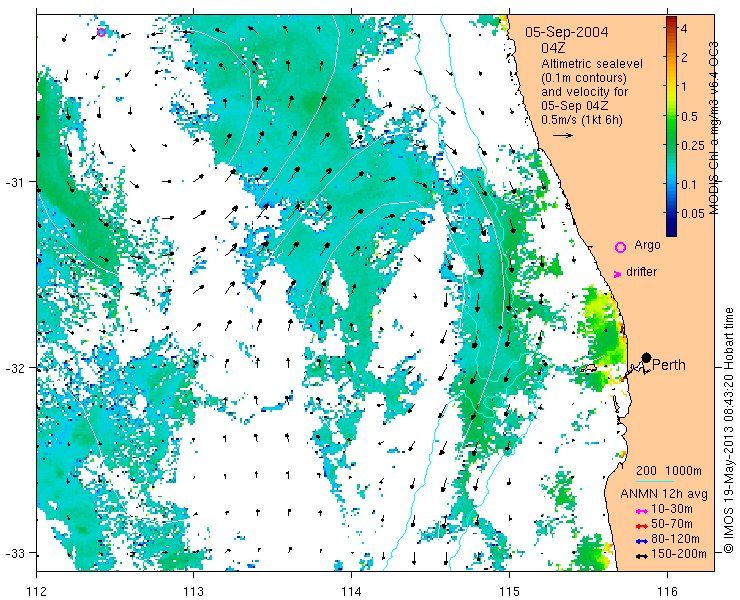Click the colorbar tick label 1
Screen dimensions: 740x600
click(684, 86)
